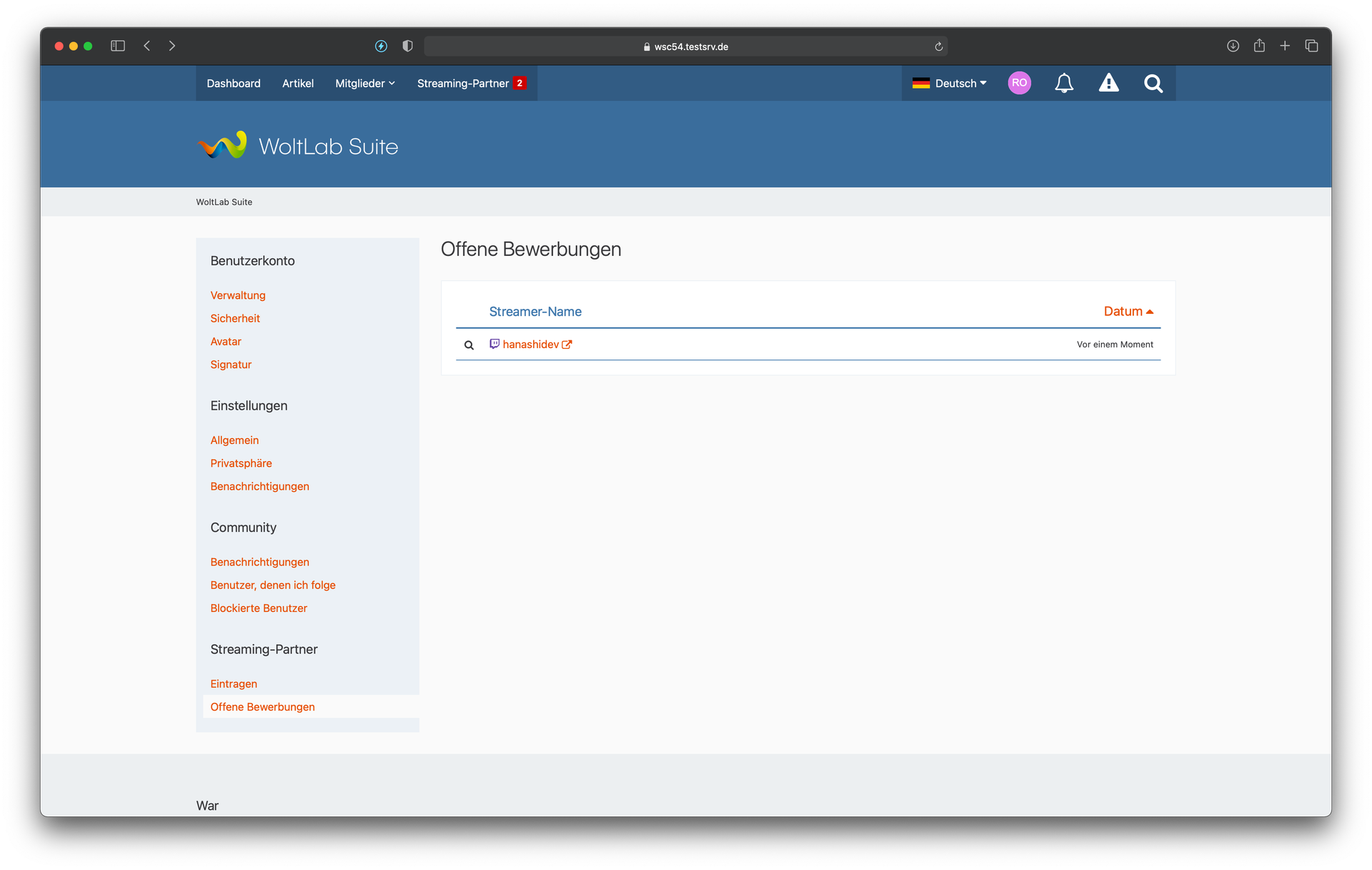
Task: Click the URL address bar
Action: click(x=685, y=46)
